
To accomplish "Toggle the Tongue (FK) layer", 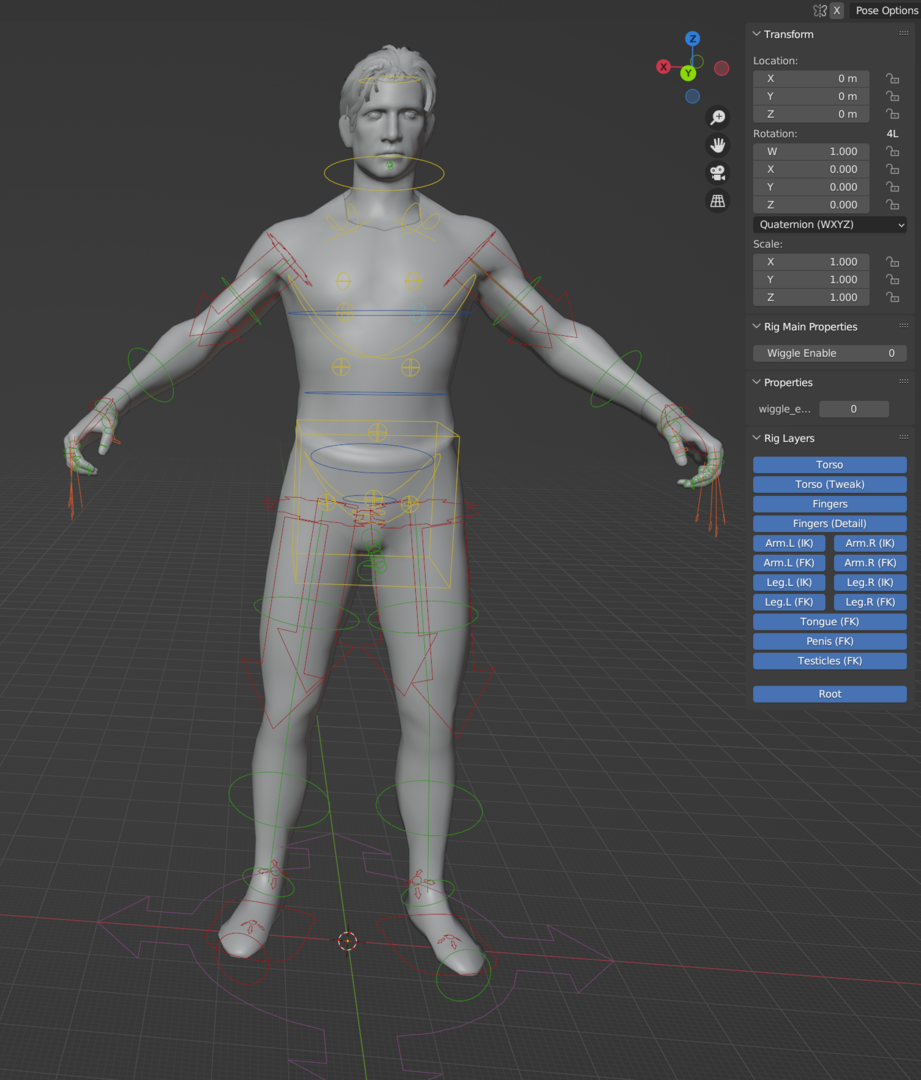I will pos(829,622).
